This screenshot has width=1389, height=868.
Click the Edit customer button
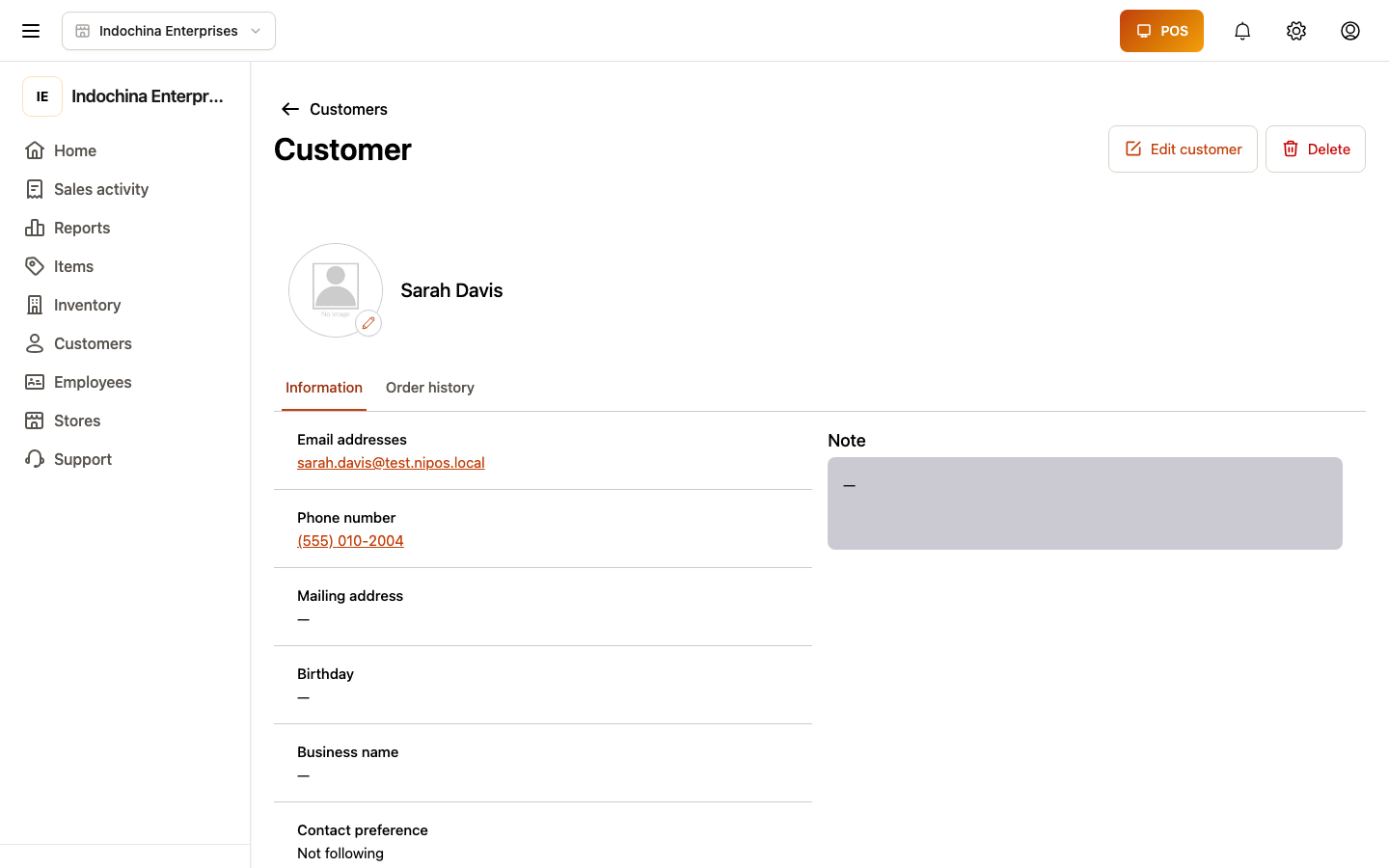point(1183,149)
